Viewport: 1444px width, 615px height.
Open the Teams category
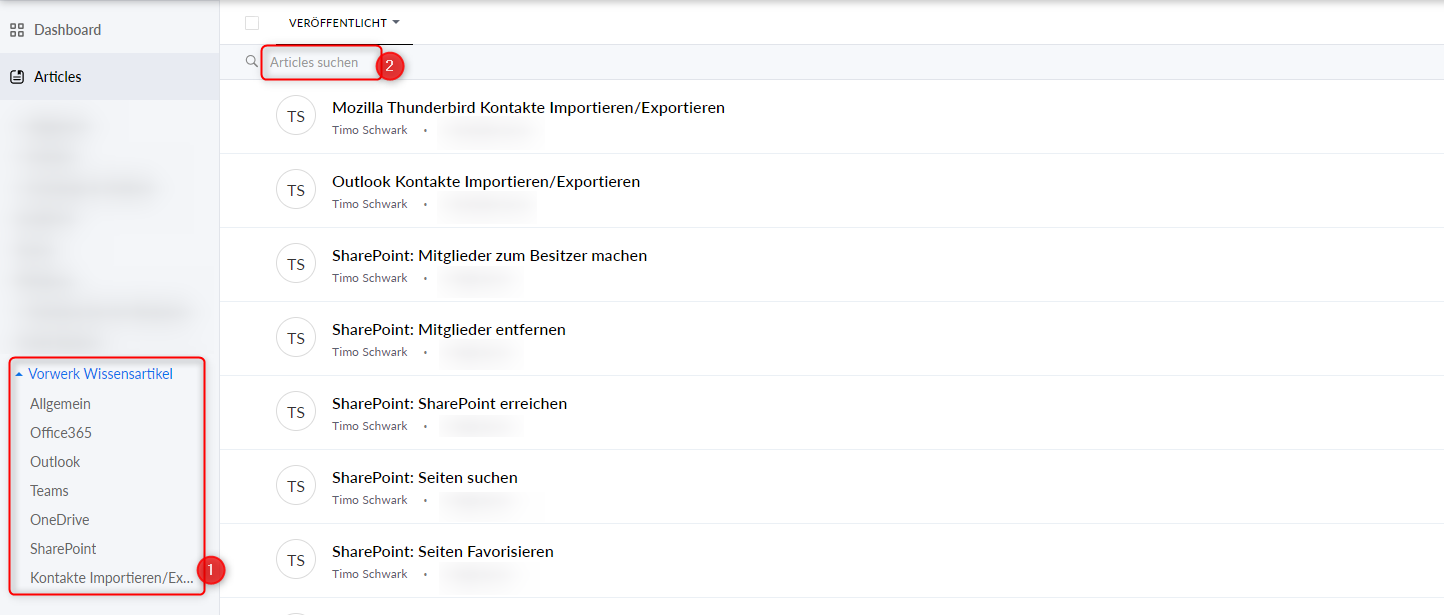pyautogui.click(x=49, y=491)
